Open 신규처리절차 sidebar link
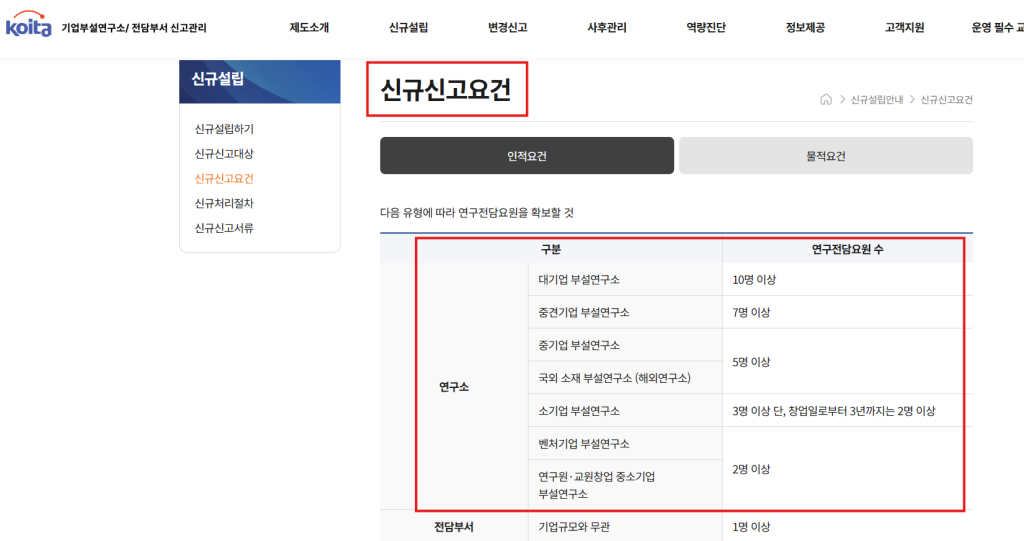This screenshot has width=1024, height=541. coord(224,203)
